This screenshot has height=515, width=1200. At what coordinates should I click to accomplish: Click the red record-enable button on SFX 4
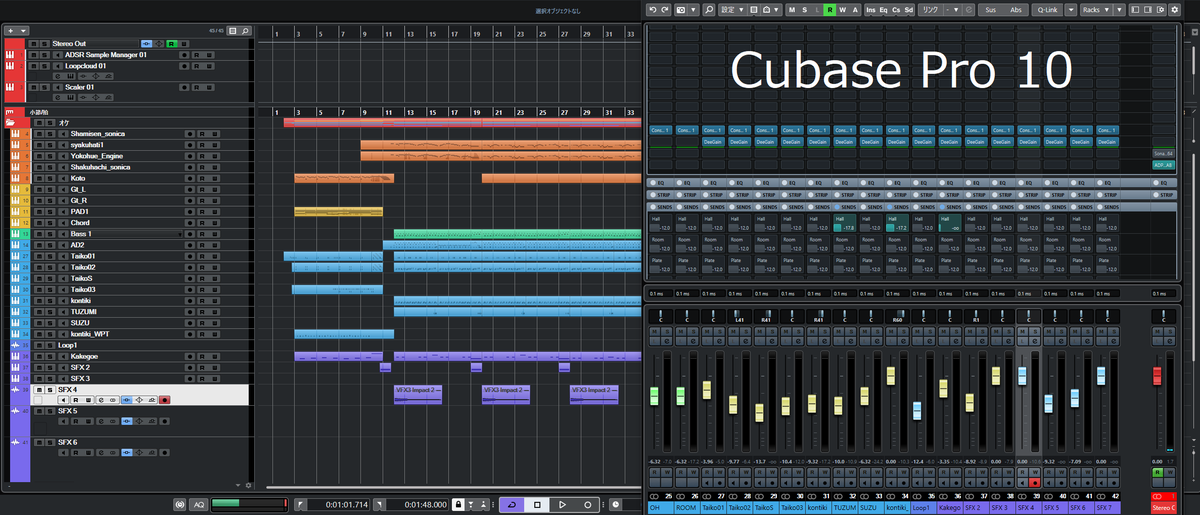click(164, 400)
